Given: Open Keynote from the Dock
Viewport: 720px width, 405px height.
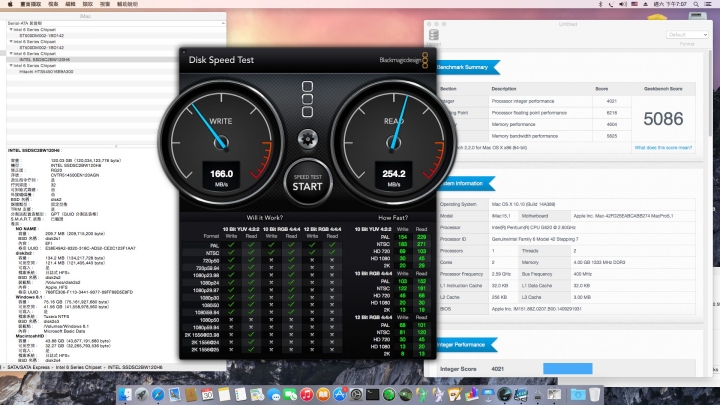Looking at the screenshot, I should point(488,394).
